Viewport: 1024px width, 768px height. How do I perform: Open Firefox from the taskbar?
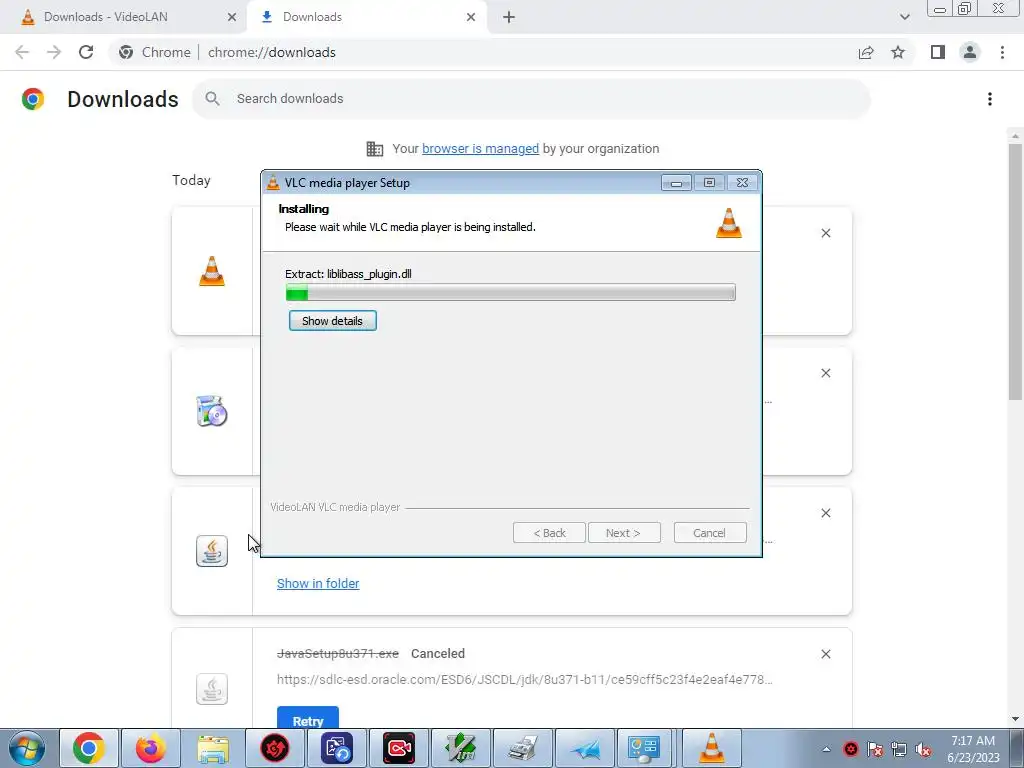150,748
